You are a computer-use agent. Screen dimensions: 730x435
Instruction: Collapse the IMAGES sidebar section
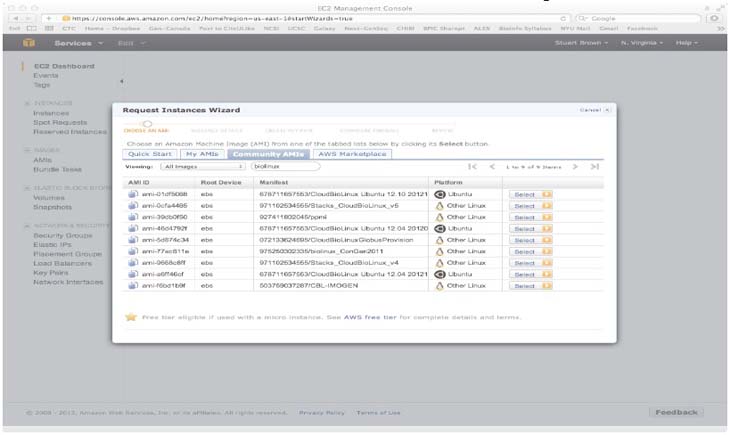pyautogui.click(x=27, y=150)
